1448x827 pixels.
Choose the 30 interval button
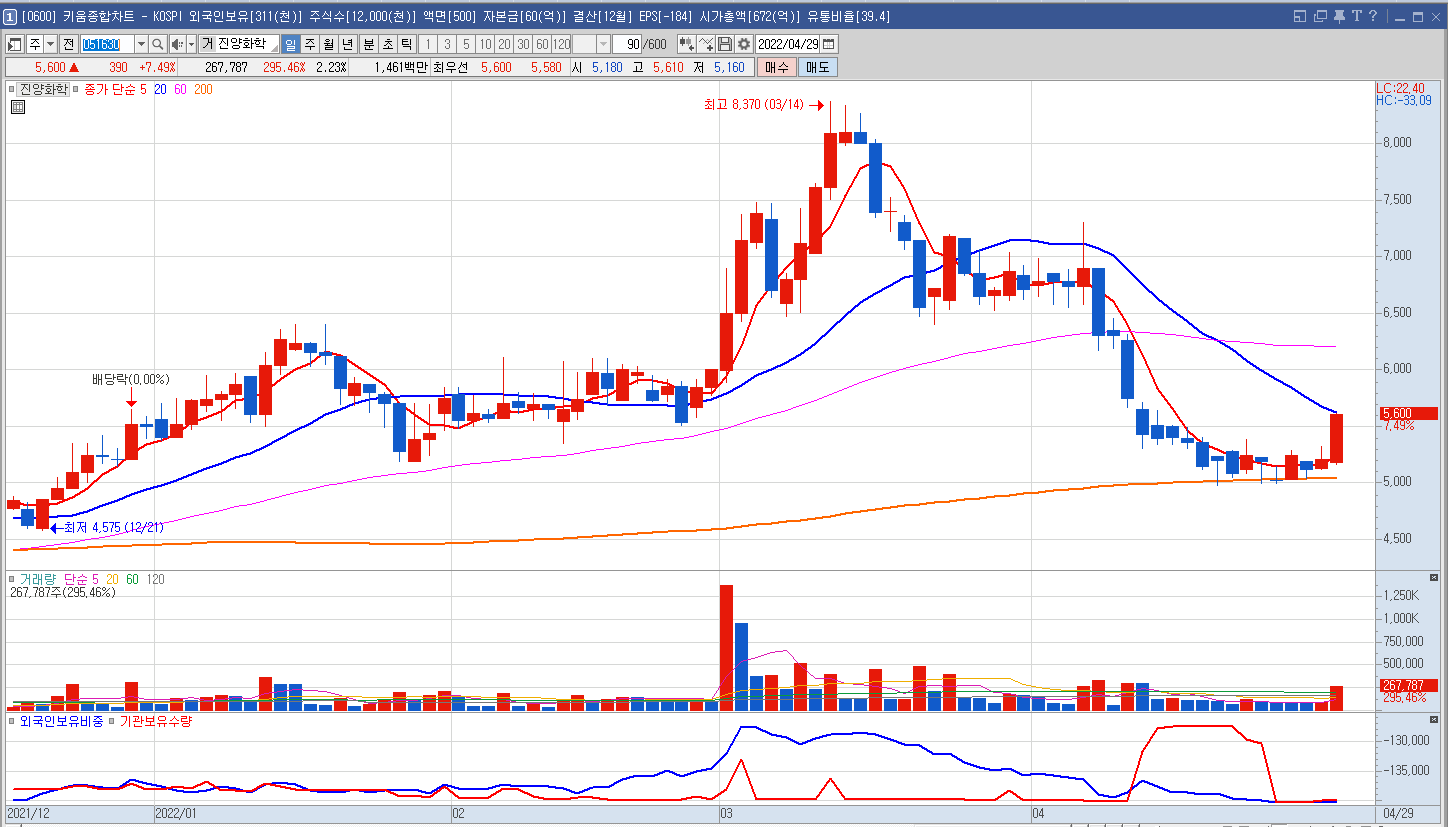coord(523,44)
